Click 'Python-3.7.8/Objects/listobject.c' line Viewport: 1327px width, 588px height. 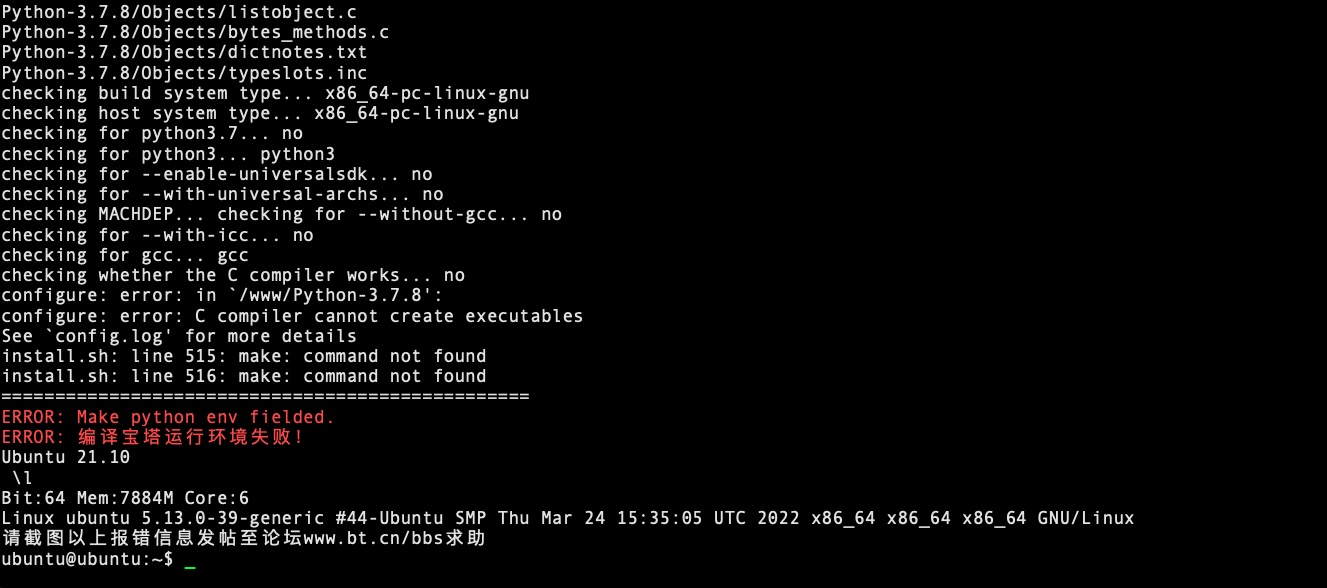(x=179, y=12)
